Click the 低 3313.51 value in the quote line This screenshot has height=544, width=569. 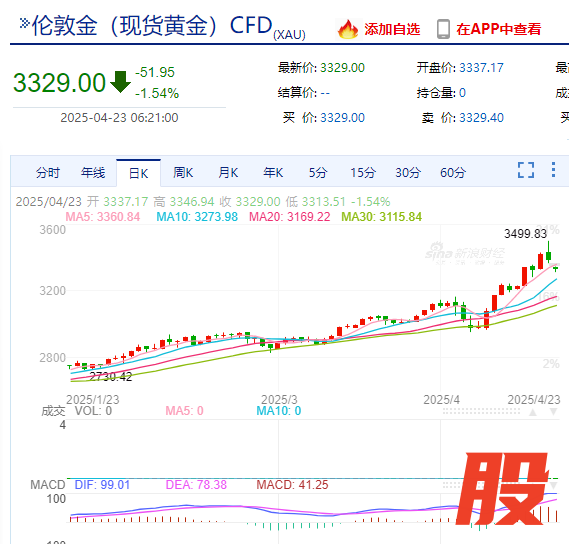tap(316, 202)
